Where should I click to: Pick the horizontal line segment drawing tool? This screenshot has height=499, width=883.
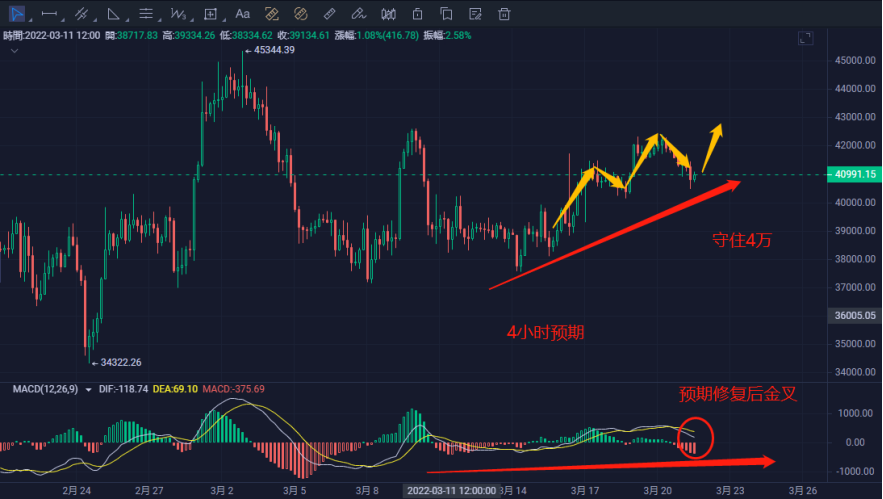coord(49,14)
